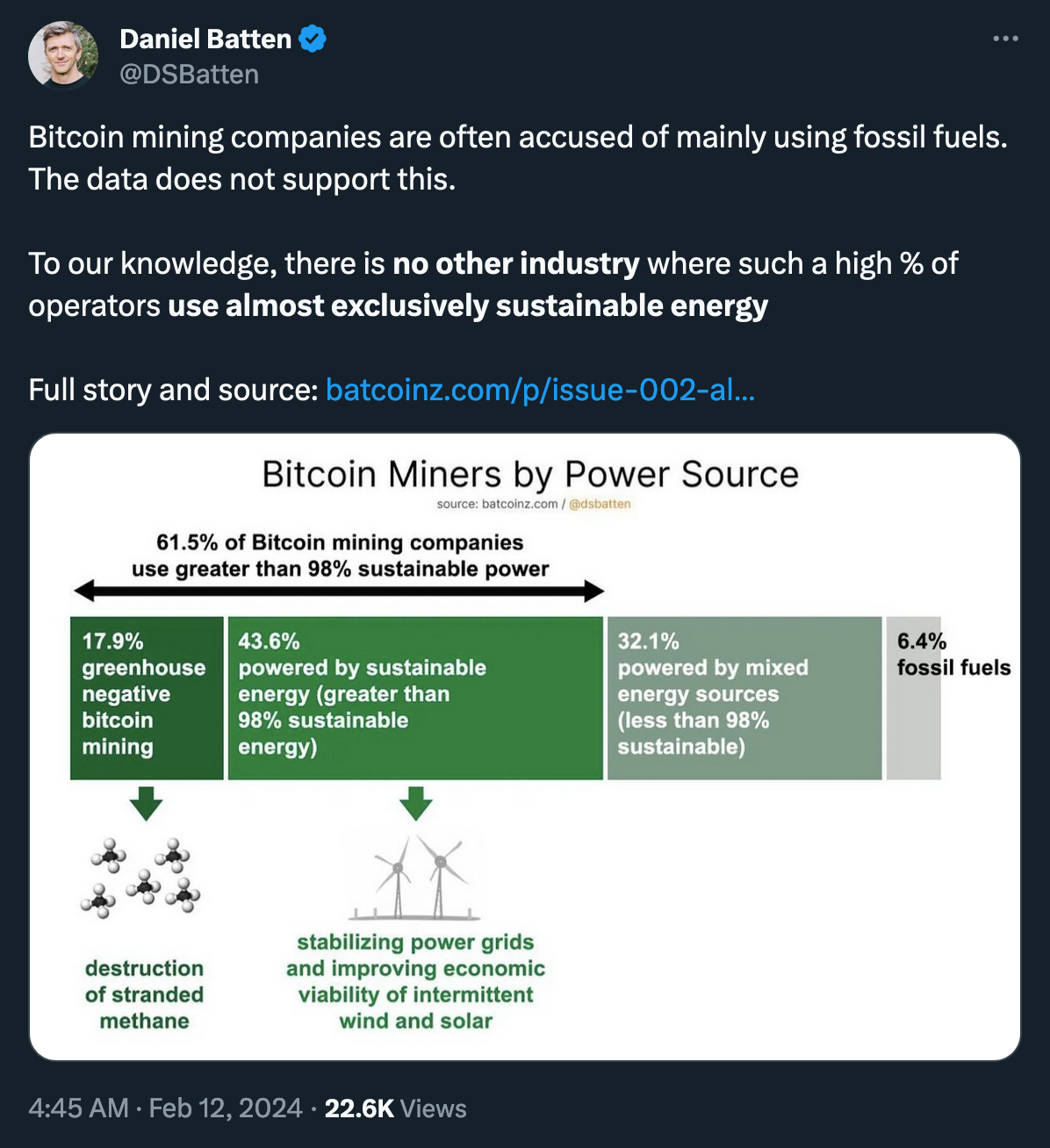Click the Bitcoin Miners by Power Source title
The image size is (1050, 1148).
tap(530, 475)
